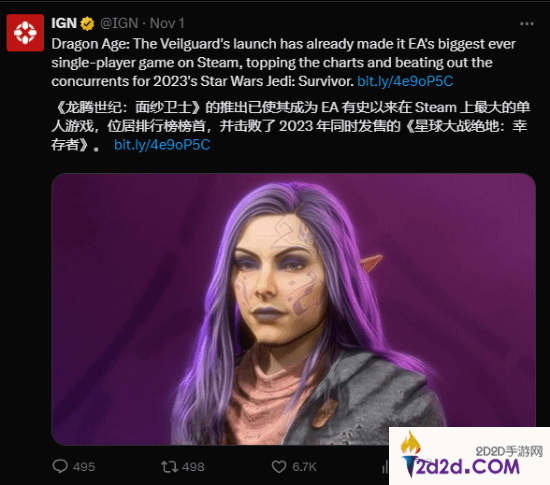Click the reply speech bubble icon

pos(60,466)
